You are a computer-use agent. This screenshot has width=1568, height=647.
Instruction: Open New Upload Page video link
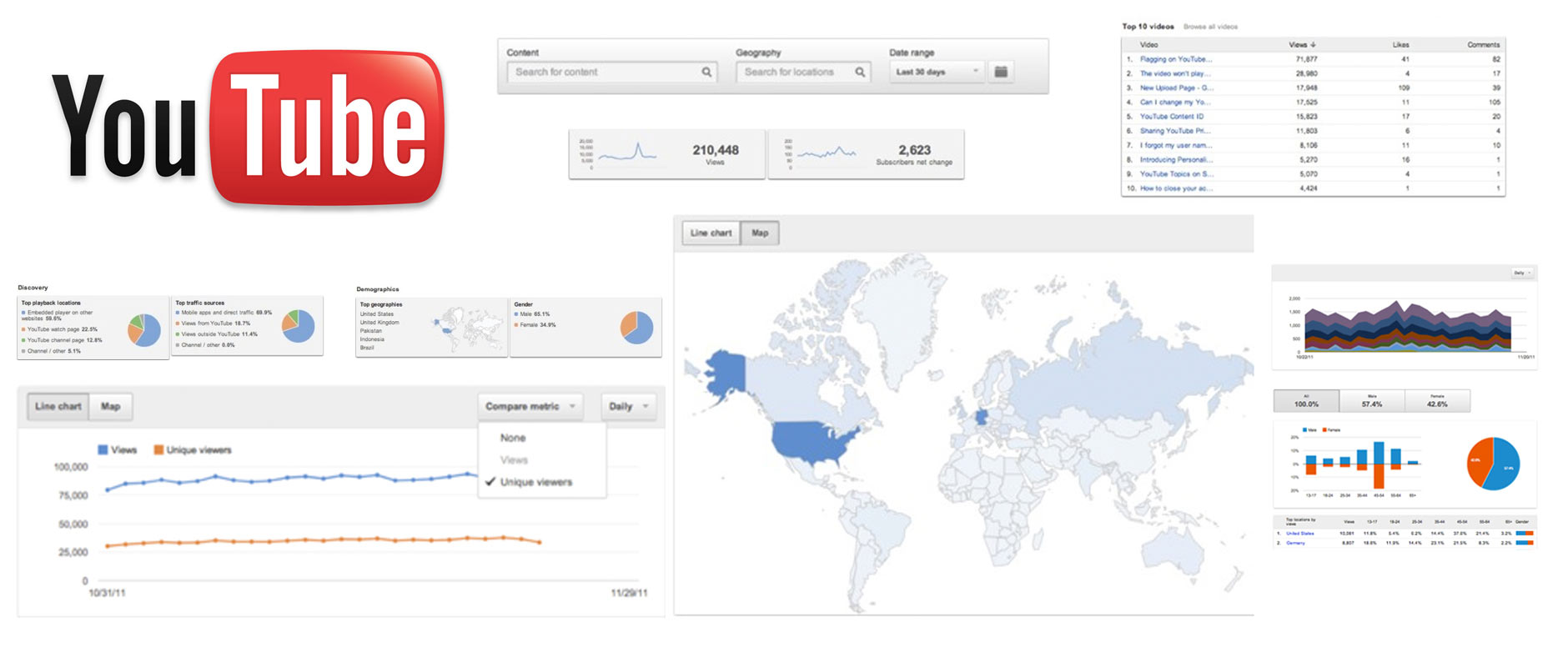click(x=1177, y=88)
